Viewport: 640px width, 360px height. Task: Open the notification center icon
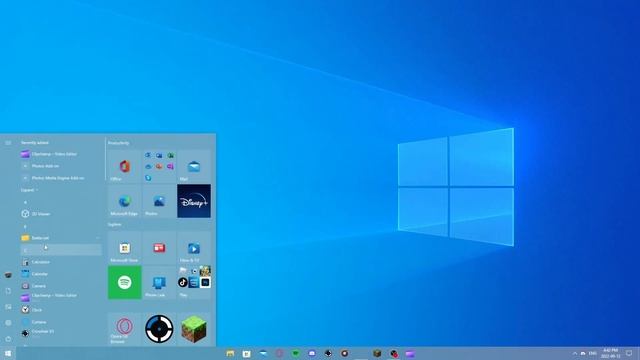click(629, 353)
